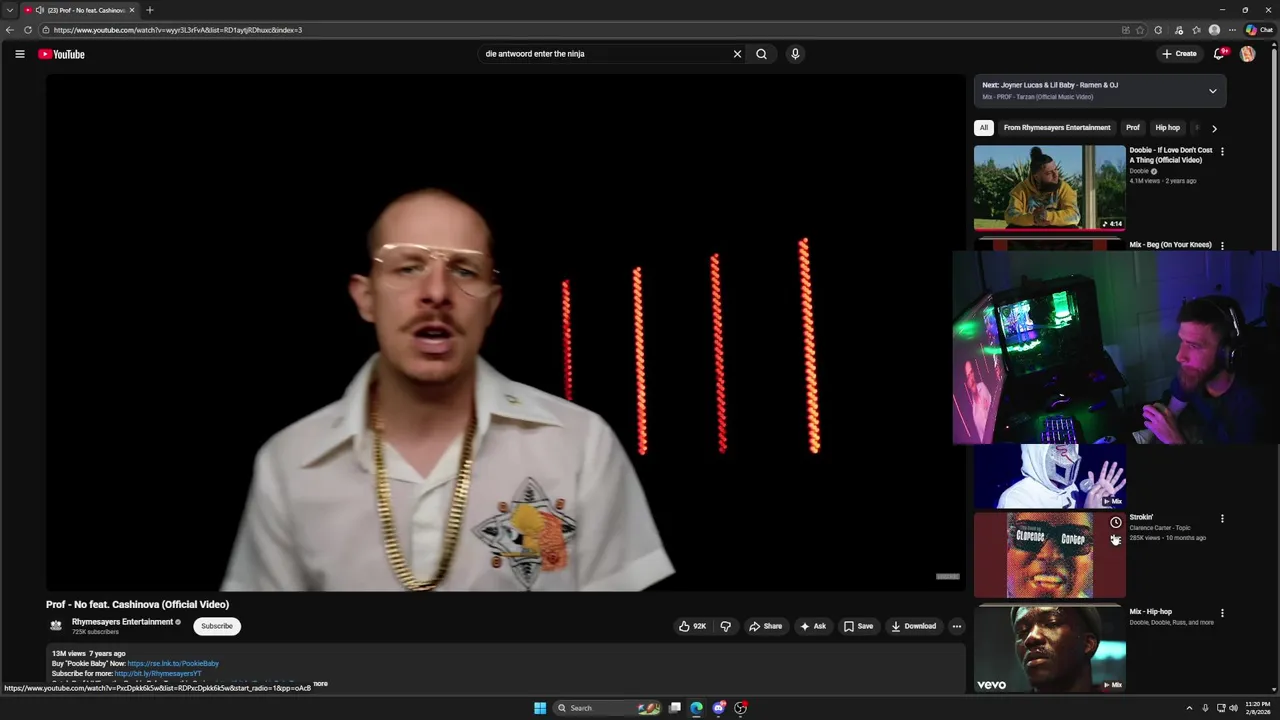Open the taskbar clock and date
This screenshot has height=720, width=1280.
tap(1257, 708)
